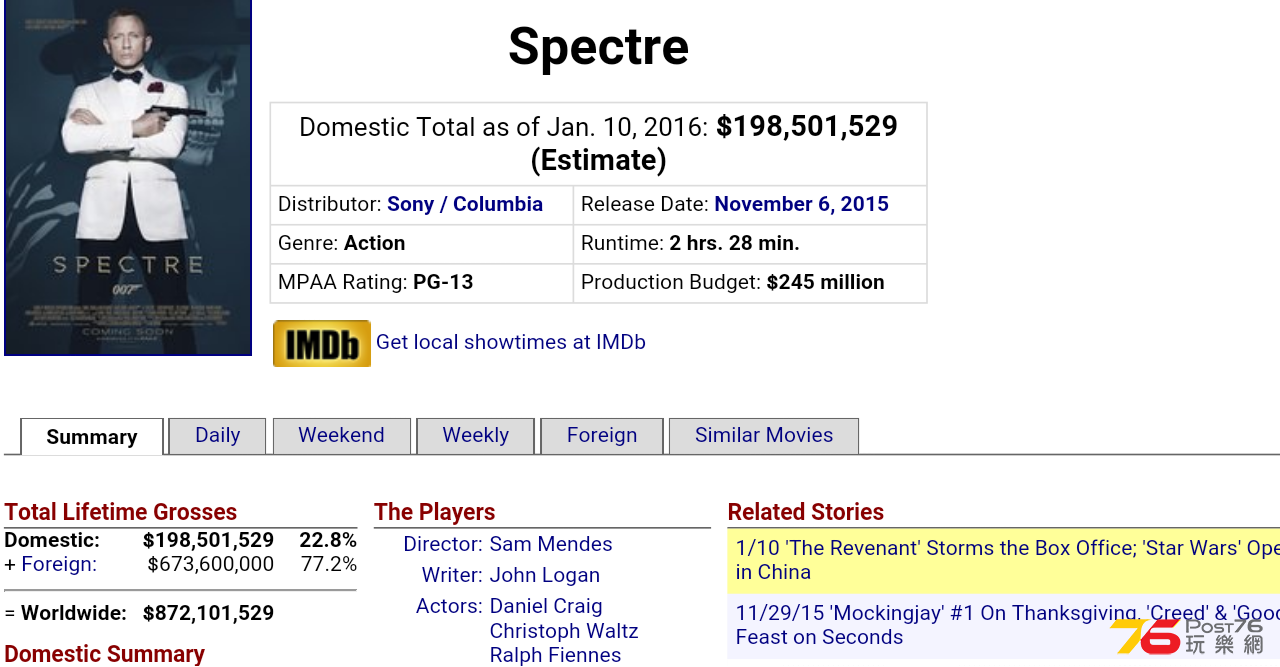Open the Weekend tab

pos(341,436)
